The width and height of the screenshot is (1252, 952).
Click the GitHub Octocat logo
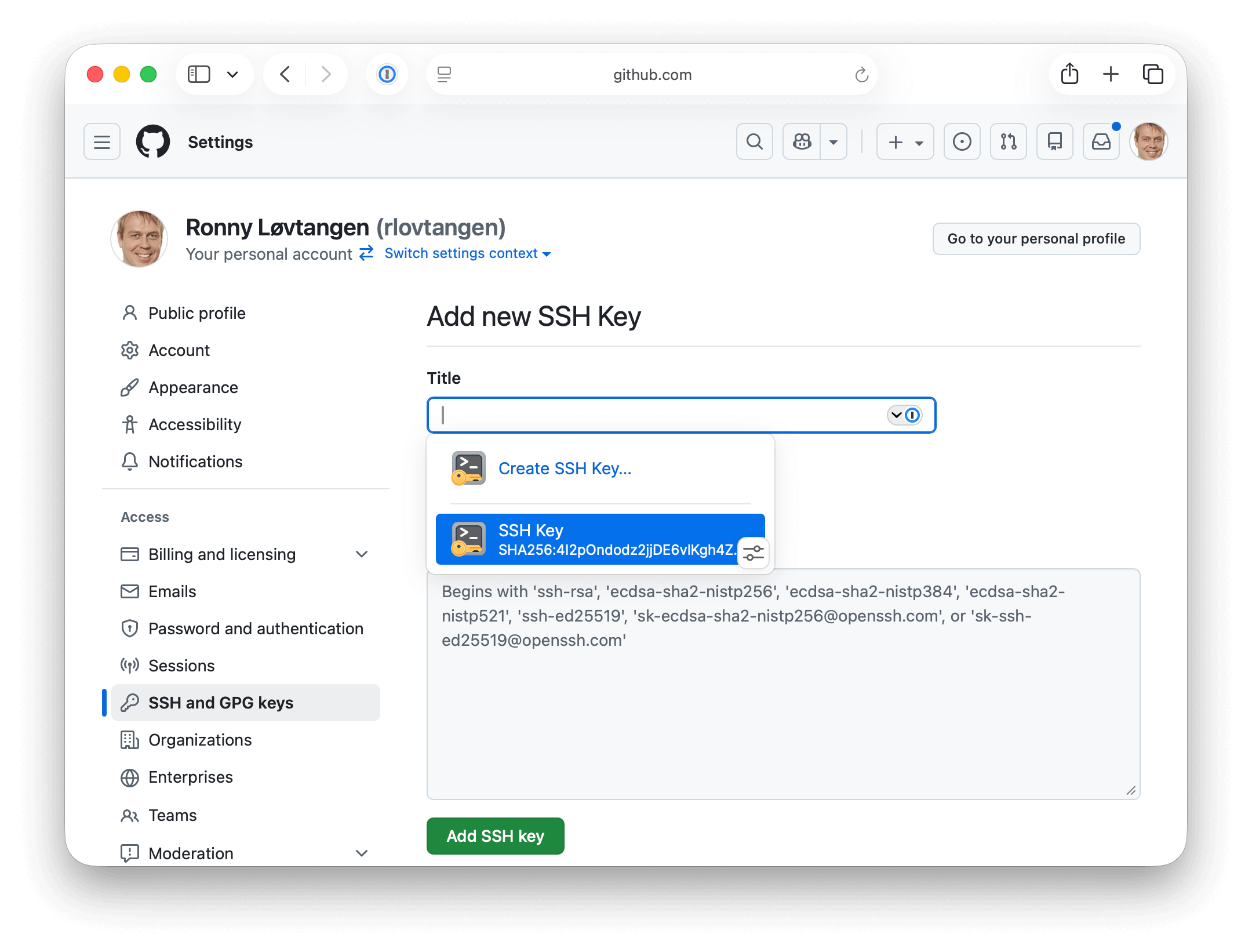tap(153, 141)
